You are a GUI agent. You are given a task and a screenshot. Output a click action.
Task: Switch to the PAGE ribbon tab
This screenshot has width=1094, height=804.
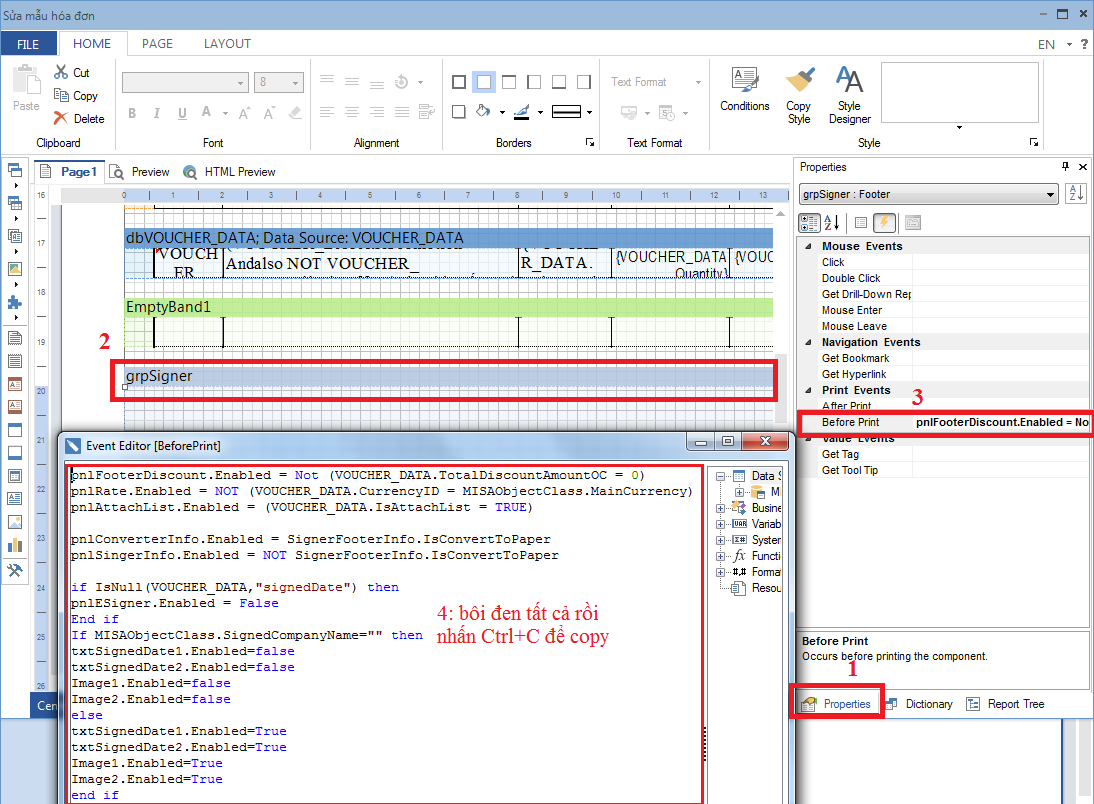click(157, 43)
